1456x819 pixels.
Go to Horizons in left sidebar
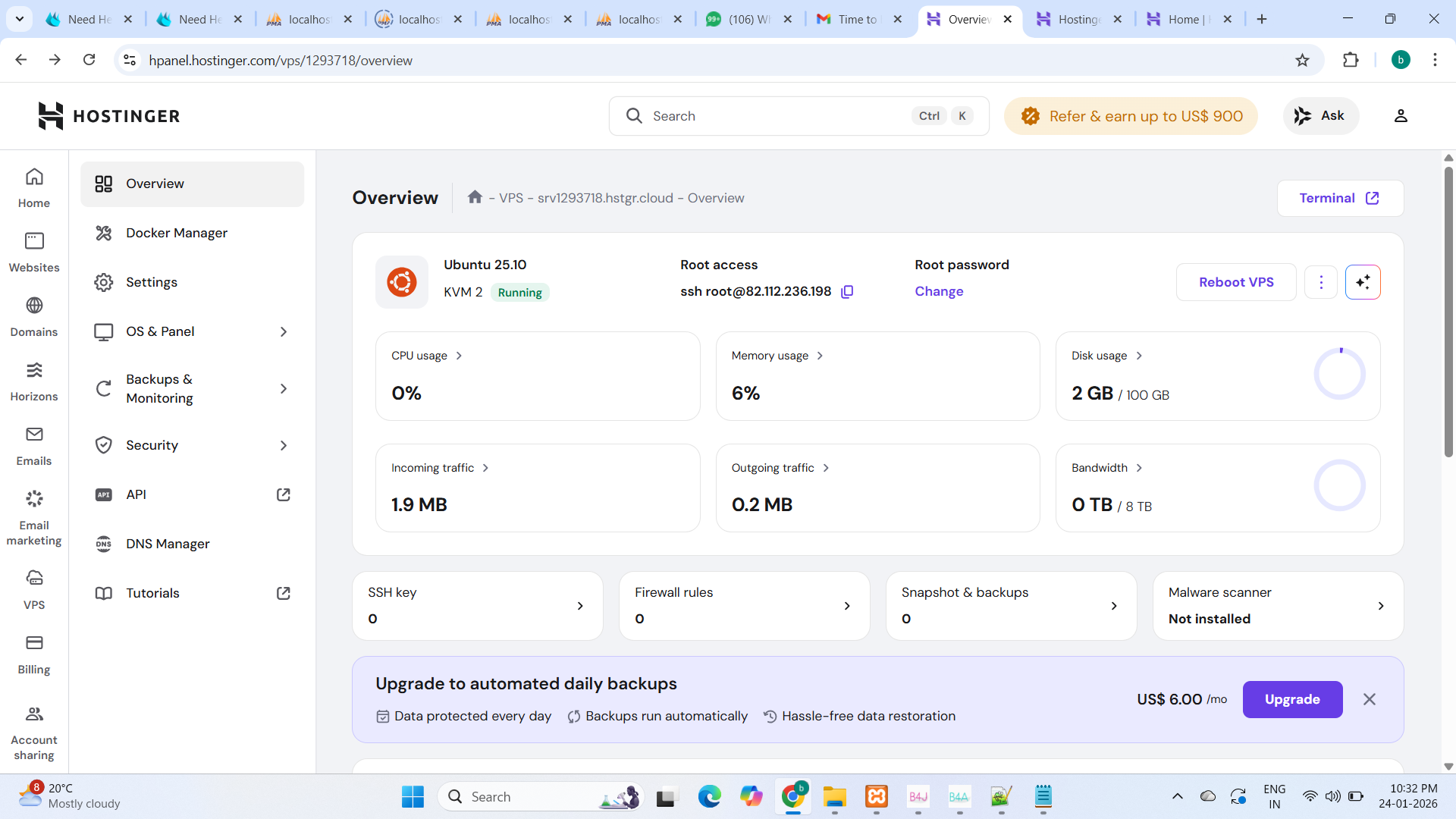[x=34, y=381]
